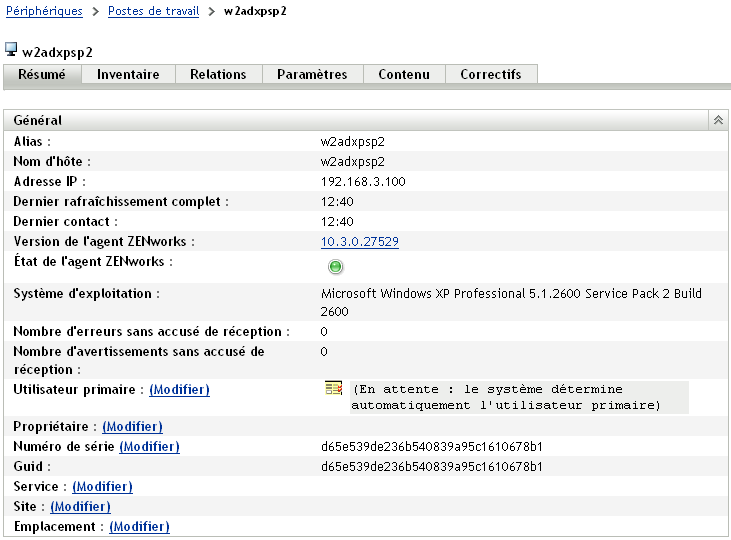Click the Dernier contact time 12:40
Viewport: 731px width, 540px height.
click(337, 222)
